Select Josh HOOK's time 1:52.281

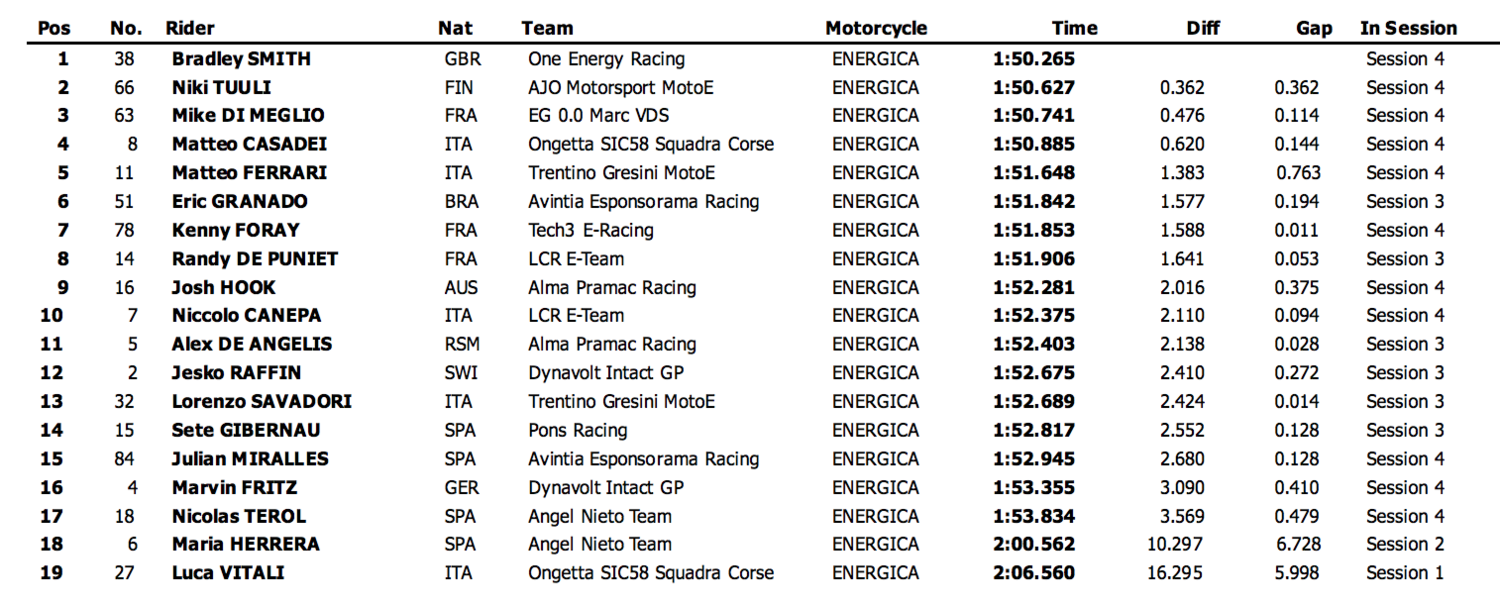pos(1034,287)
